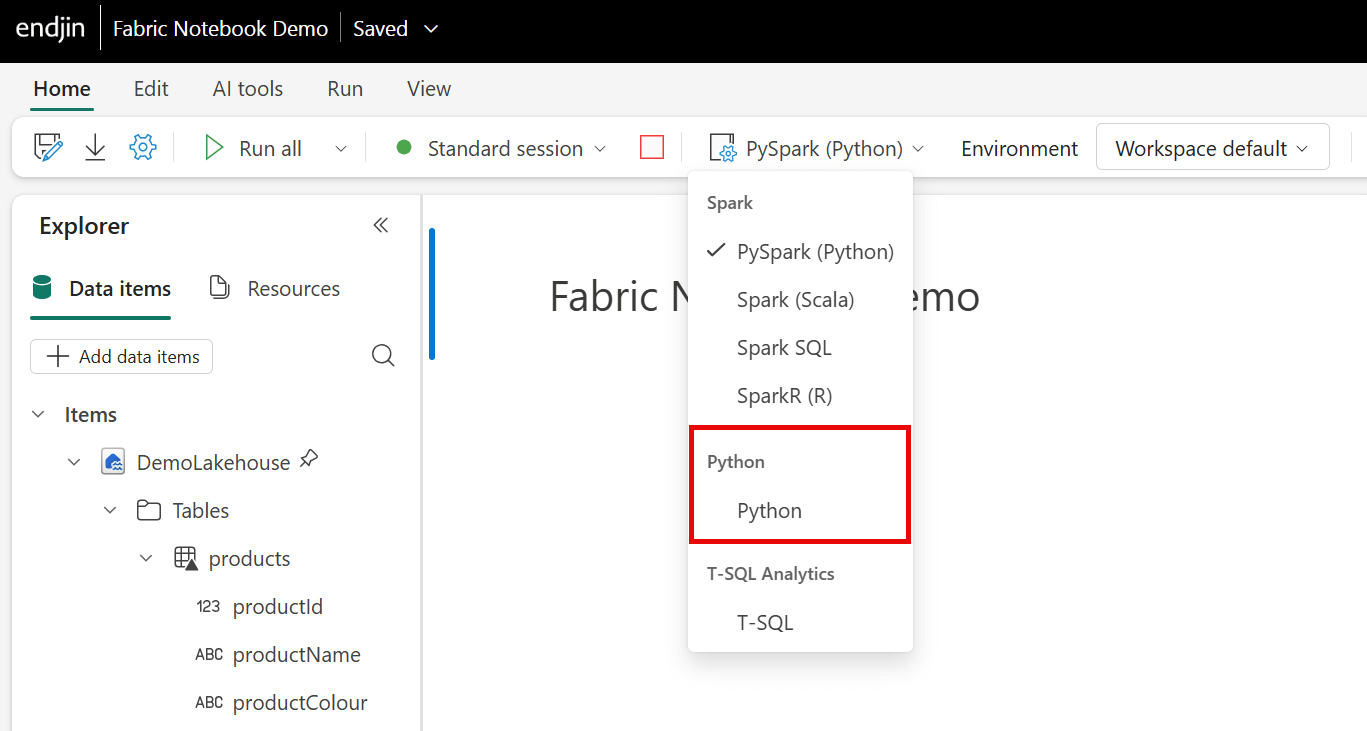Click the red stop session square
The width and height of the screenshot is (1367, 731).
tap(652, 148)
